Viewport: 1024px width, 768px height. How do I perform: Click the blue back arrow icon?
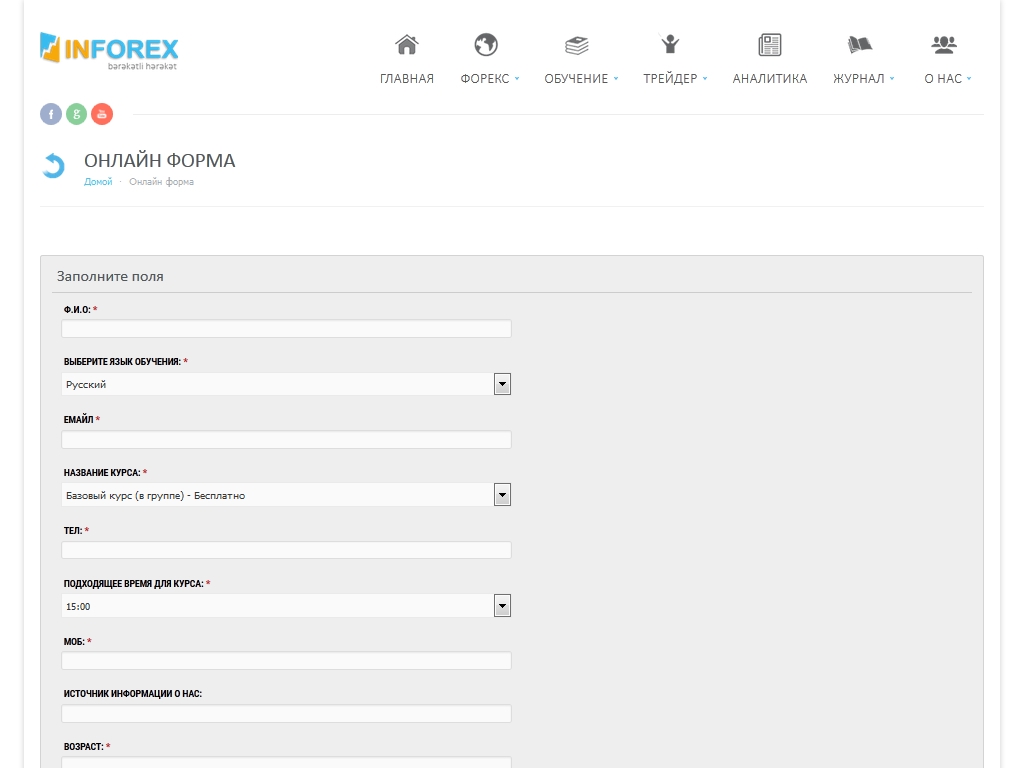53,166
